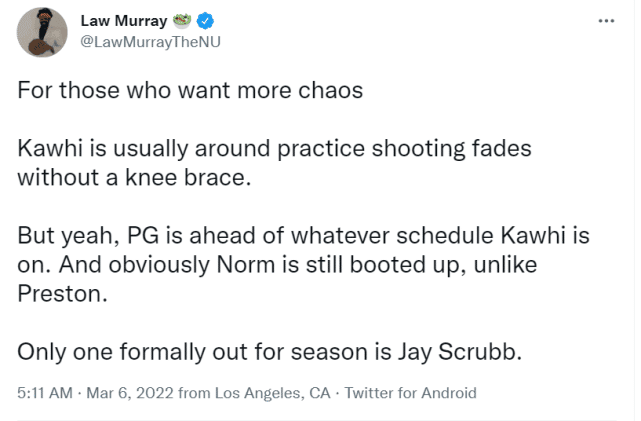641x421 pixels.
Task: Click Law Murray's profile avatar
Action: (x=42, y=32)
